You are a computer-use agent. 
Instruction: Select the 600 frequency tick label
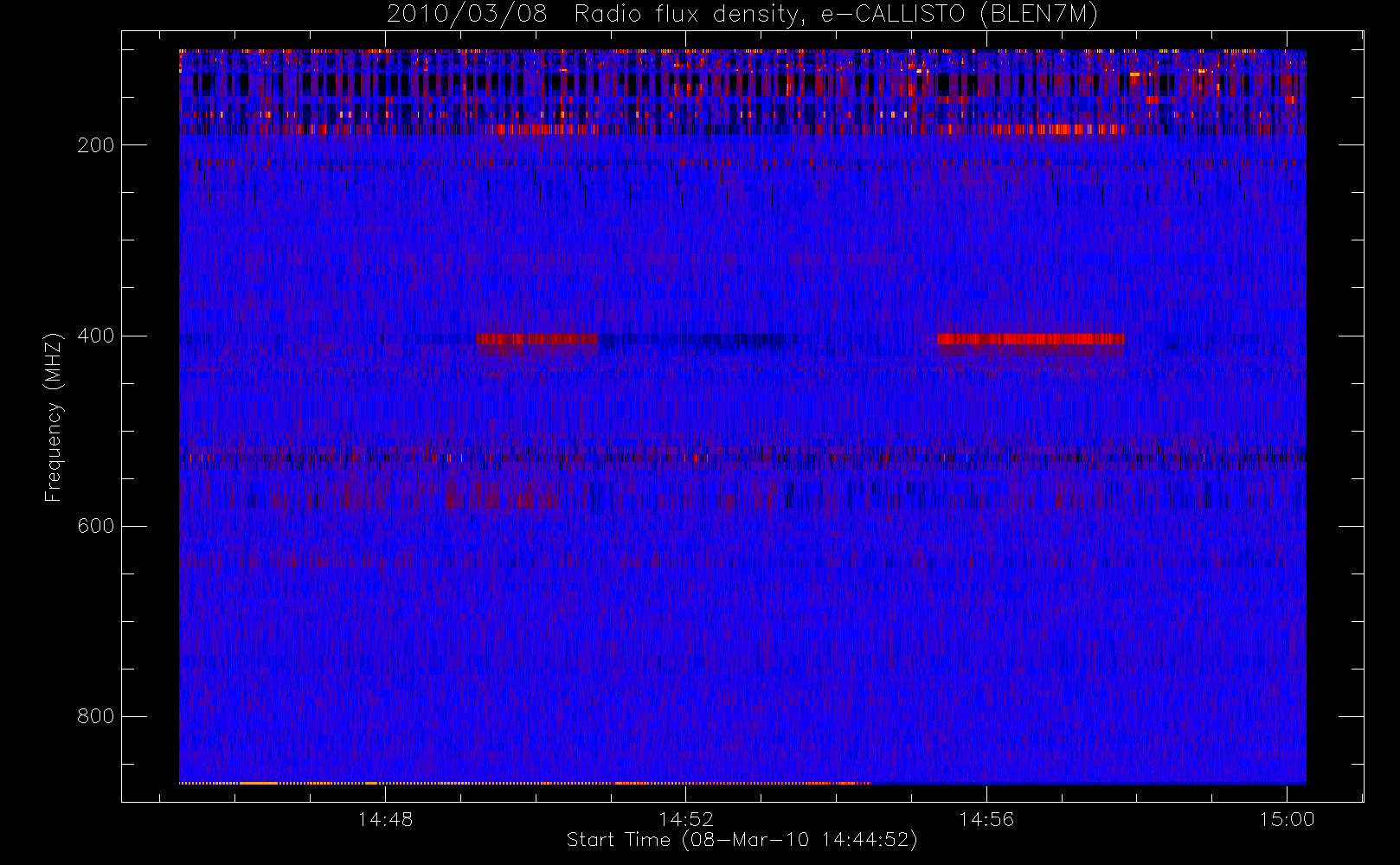[x=96, y=526]
